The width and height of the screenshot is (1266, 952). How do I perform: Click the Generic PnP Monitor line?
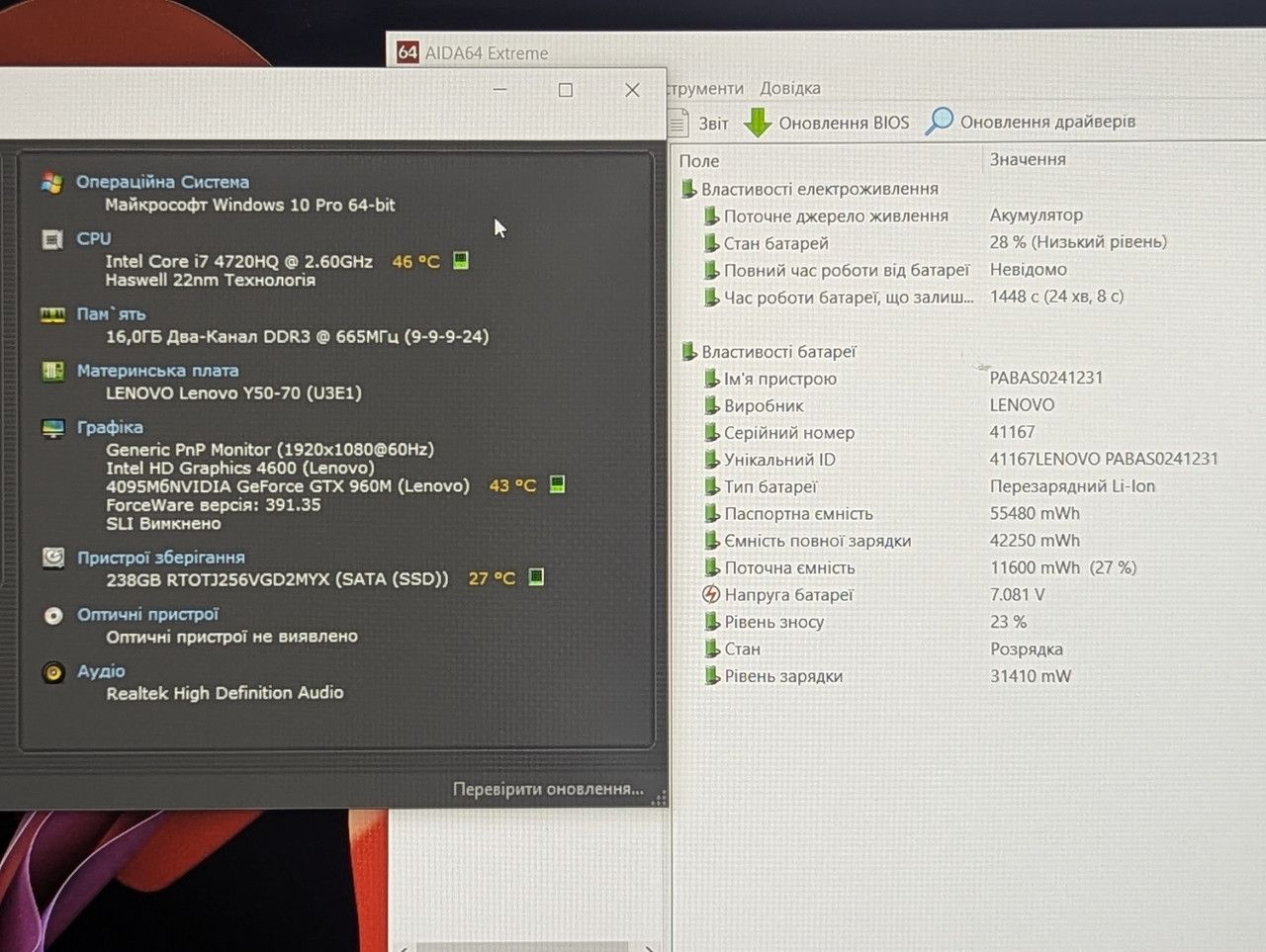click(270, 449)
